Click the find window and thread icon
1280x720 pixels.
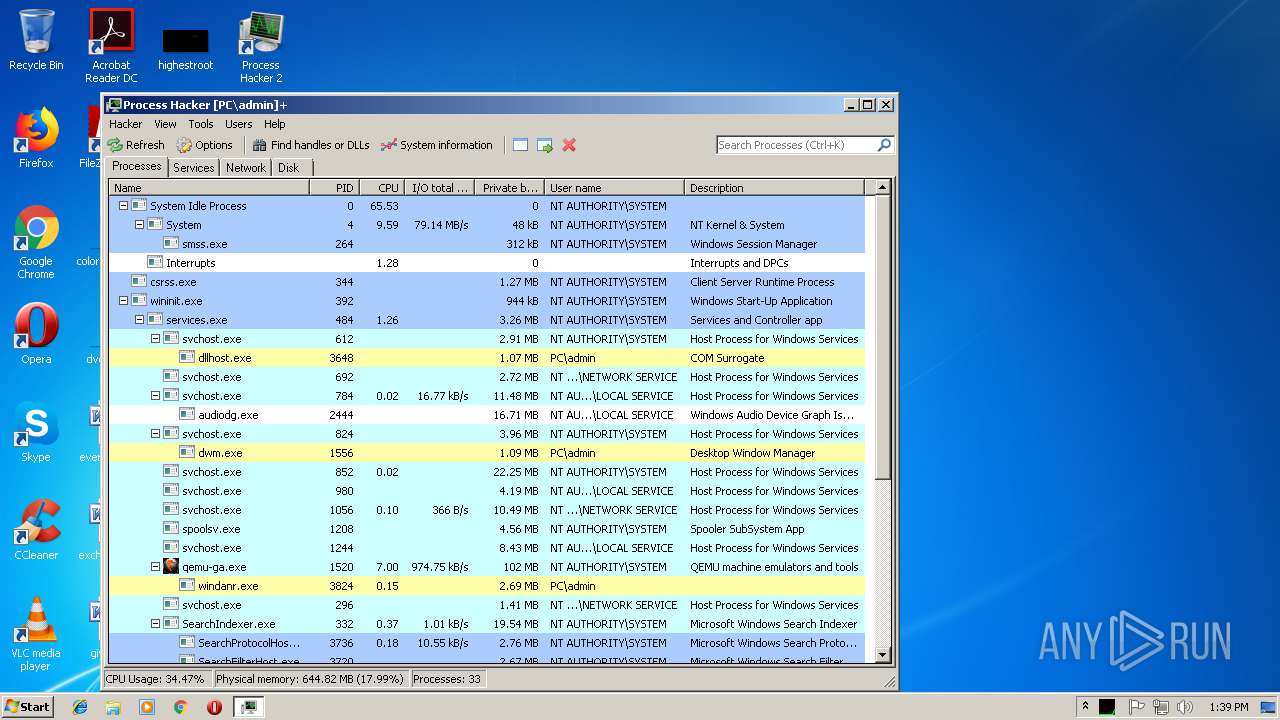(545, 145)
